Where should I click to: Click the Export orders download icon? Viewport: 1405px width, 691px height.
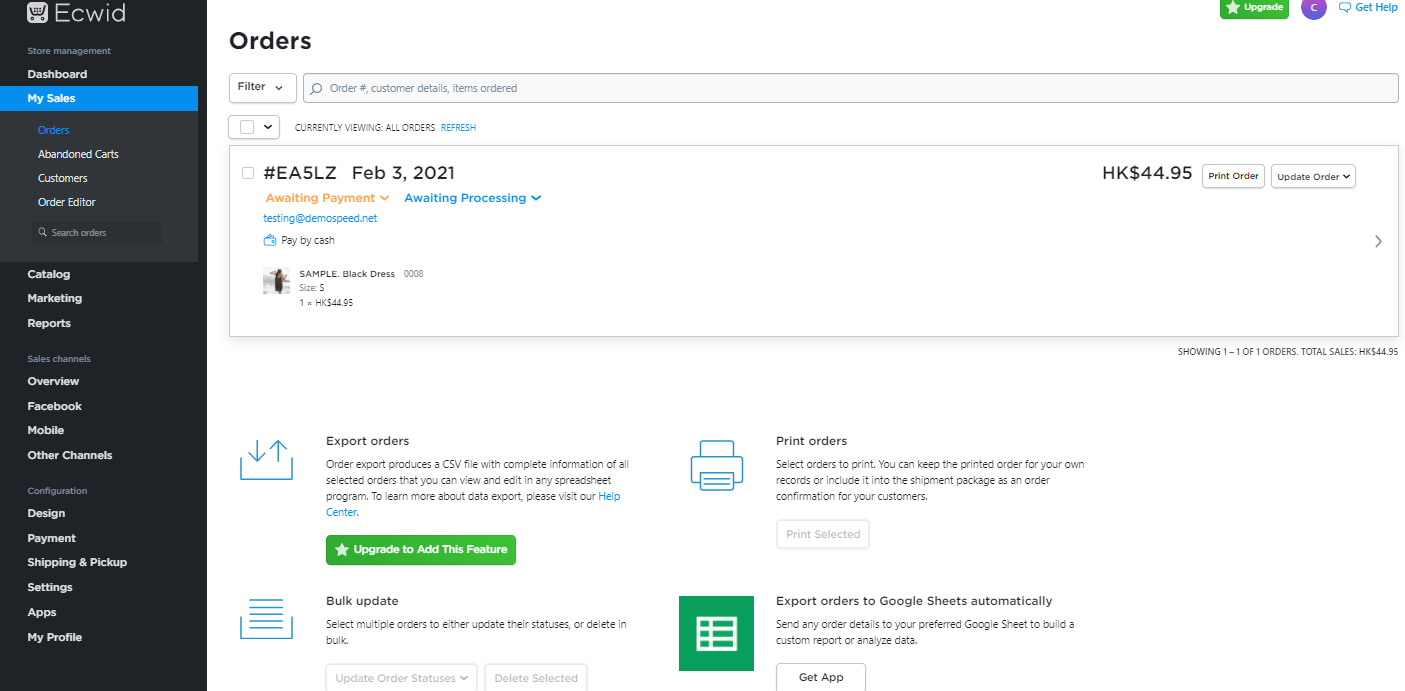(x=266, y=460)
